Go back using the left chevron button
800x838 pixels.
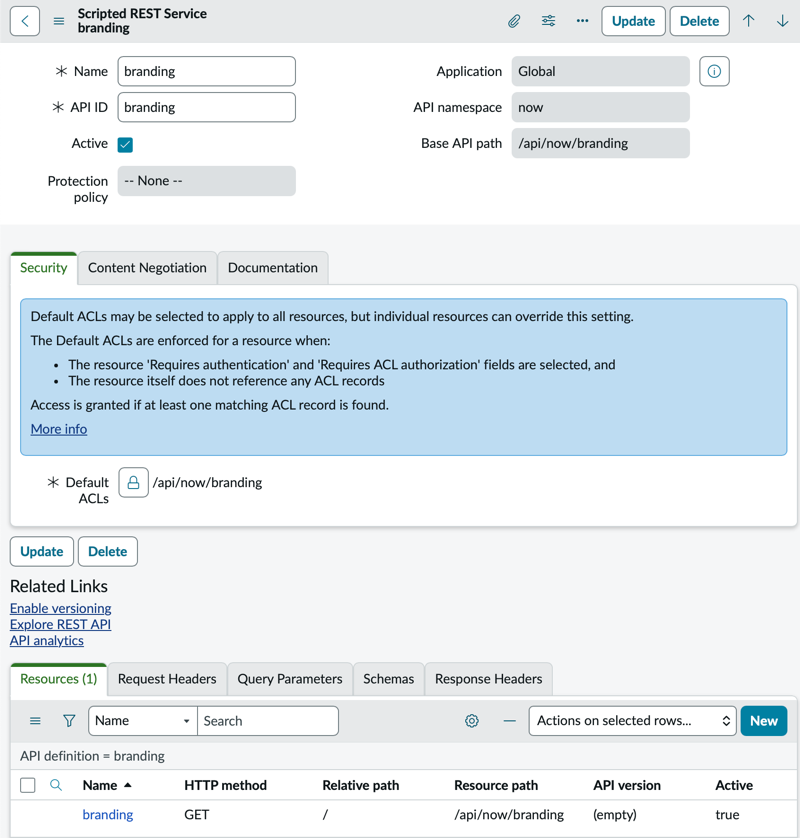[x=25, y=21]
